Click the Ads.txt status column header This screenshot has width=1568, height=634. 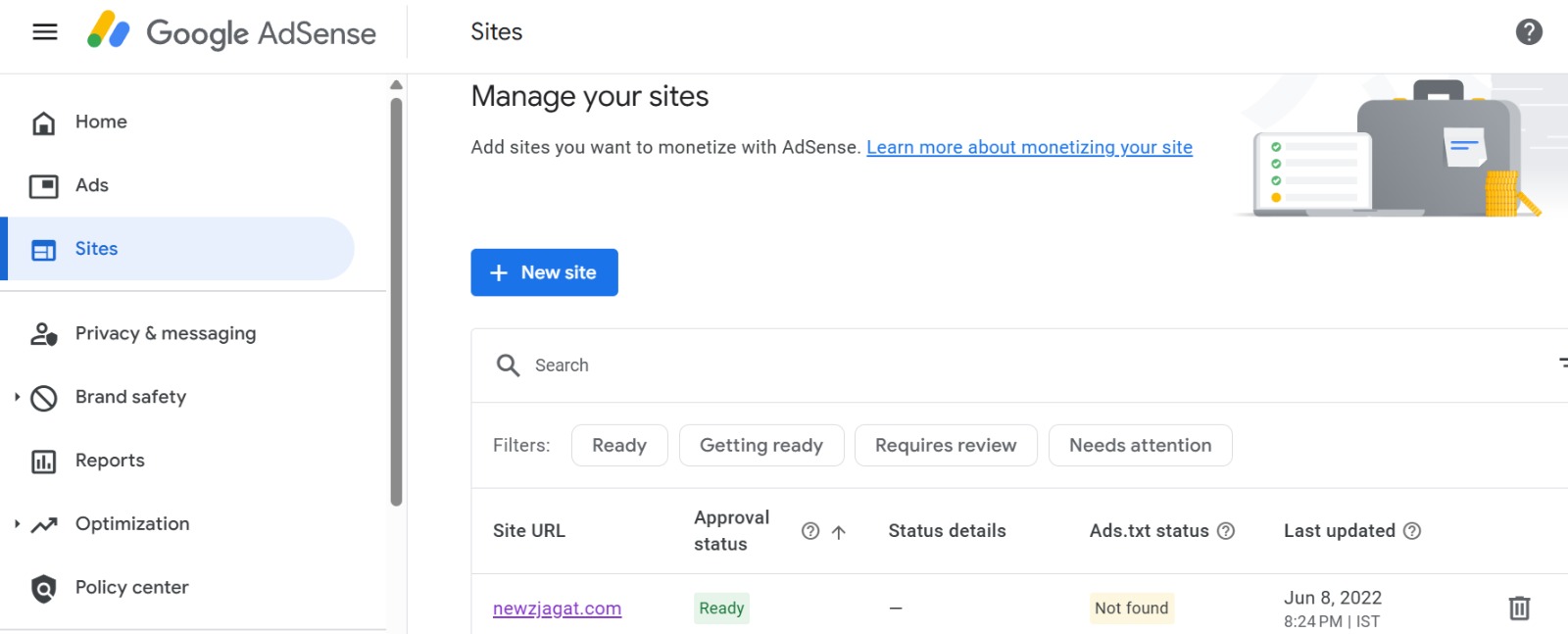point(1149,531)
